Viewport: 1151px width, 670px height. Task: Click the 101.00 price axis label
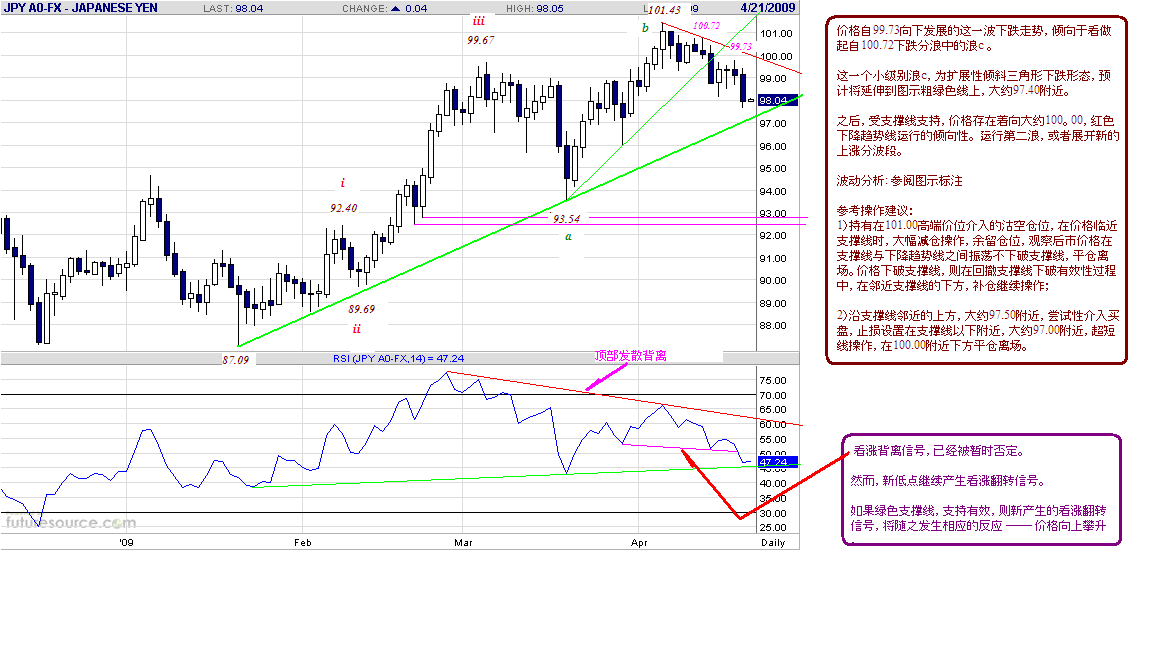777,34
